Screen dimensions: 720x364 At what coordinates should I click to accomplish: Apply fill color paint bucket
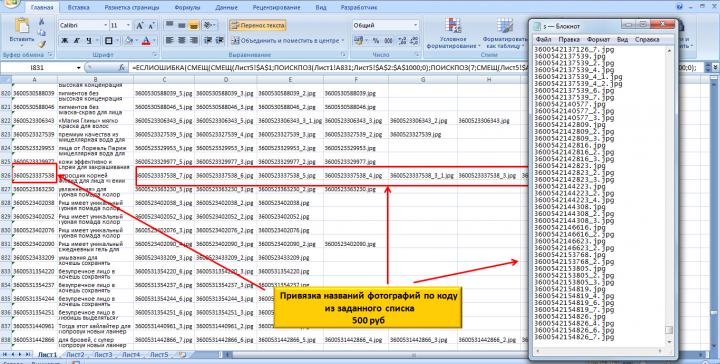click(129, 41)
